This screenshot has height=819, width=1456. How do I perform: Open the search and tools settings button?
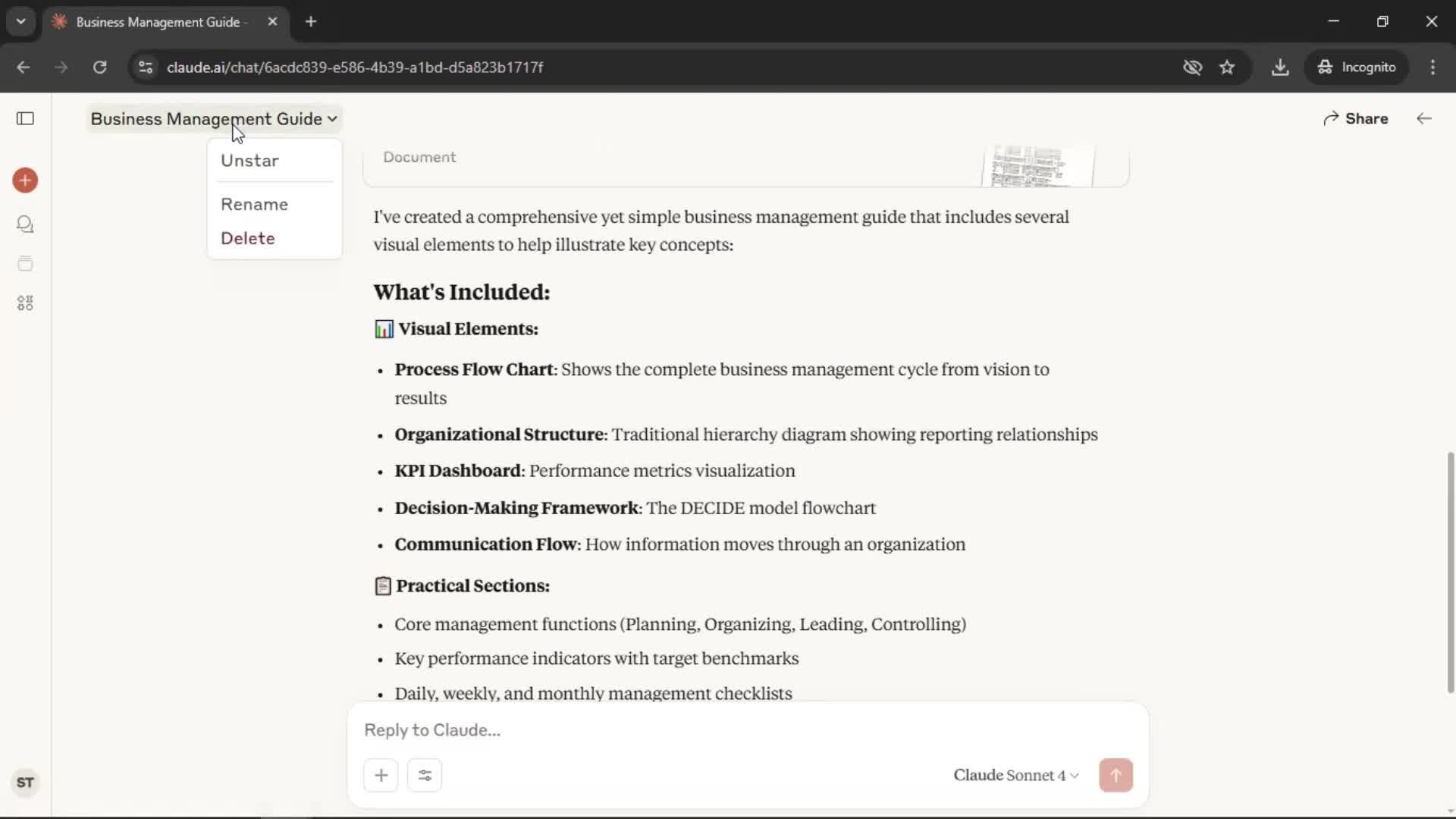pos(425,775)
